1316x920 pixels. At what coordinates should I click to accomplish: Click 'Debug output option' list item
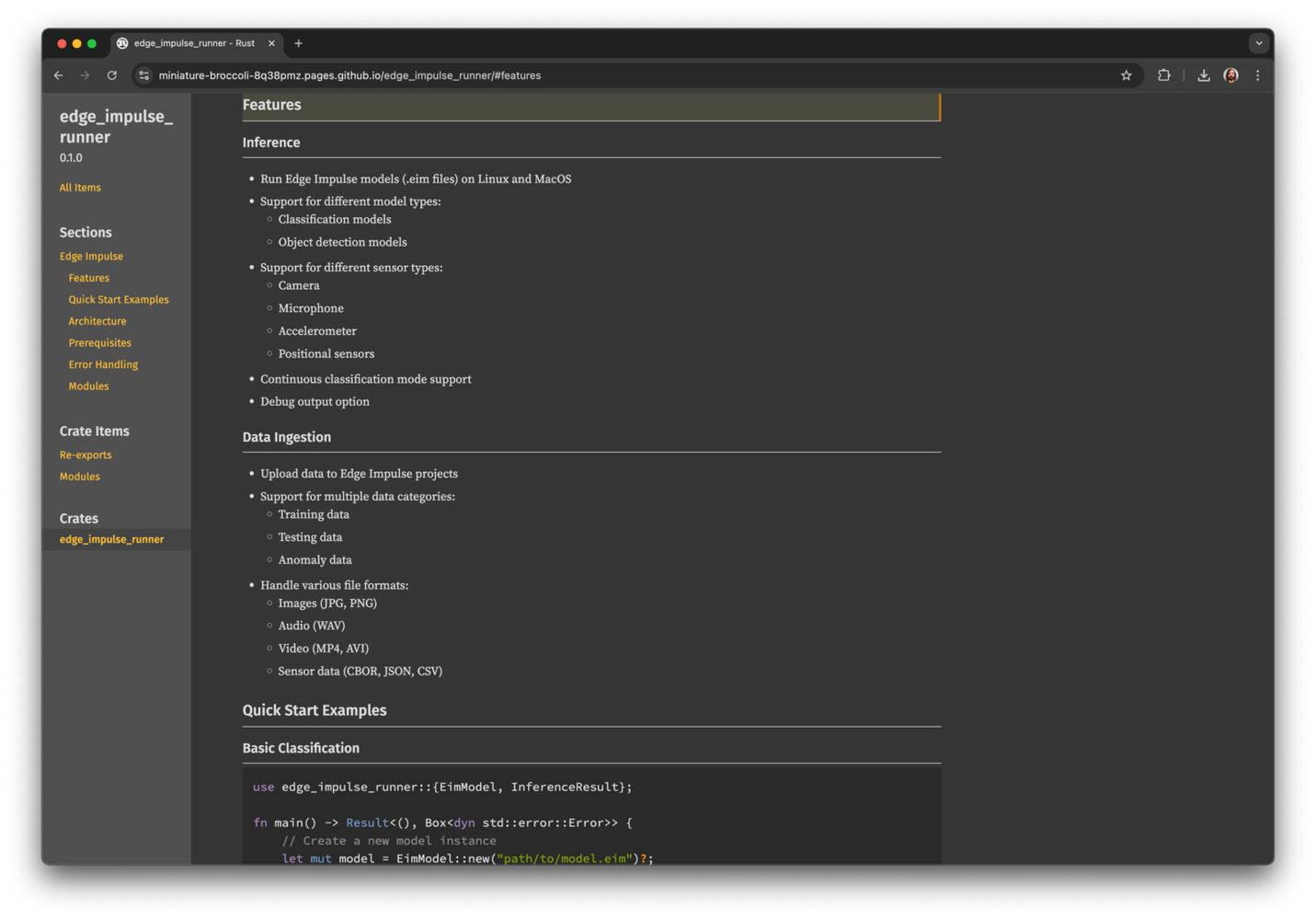(315, 401)
